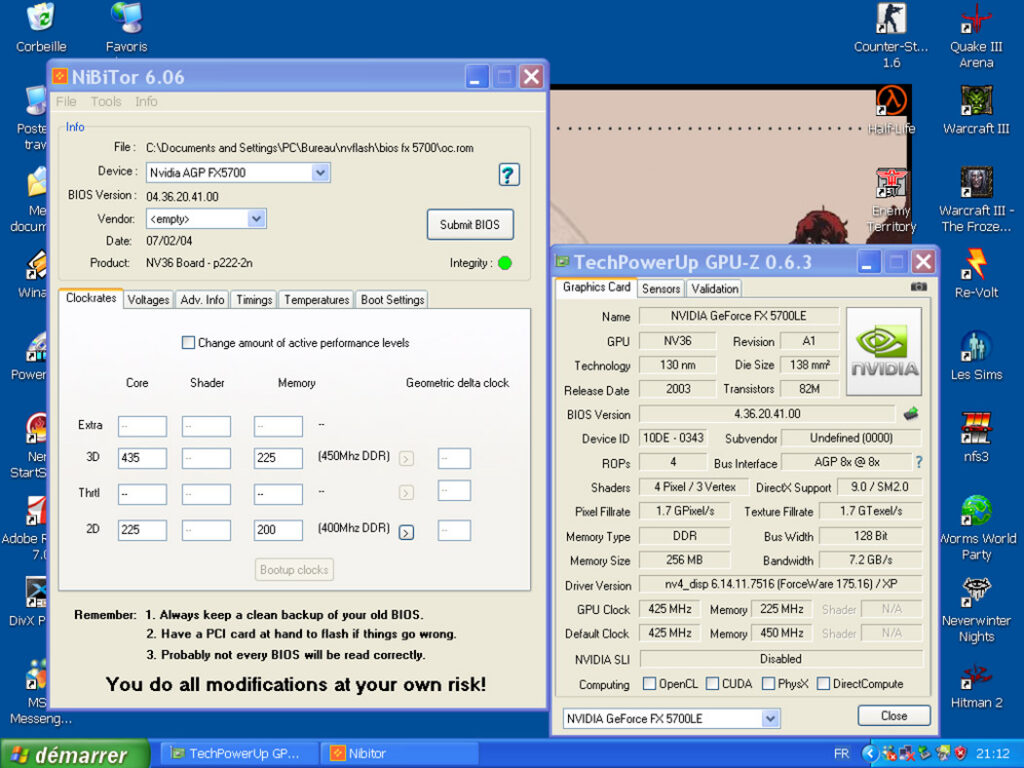Click inside the 3D Core clock field showing 435

(x=141, y=459)
